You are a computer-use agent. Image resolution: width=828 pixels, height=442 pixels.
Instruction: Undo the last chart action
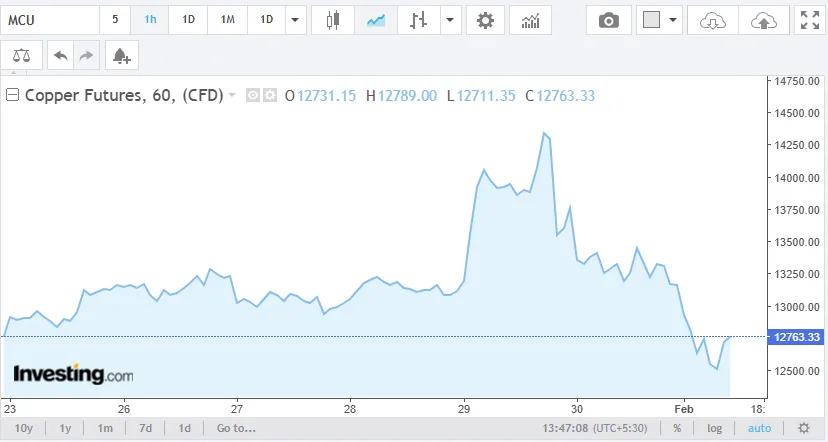[x=61, y=55]
